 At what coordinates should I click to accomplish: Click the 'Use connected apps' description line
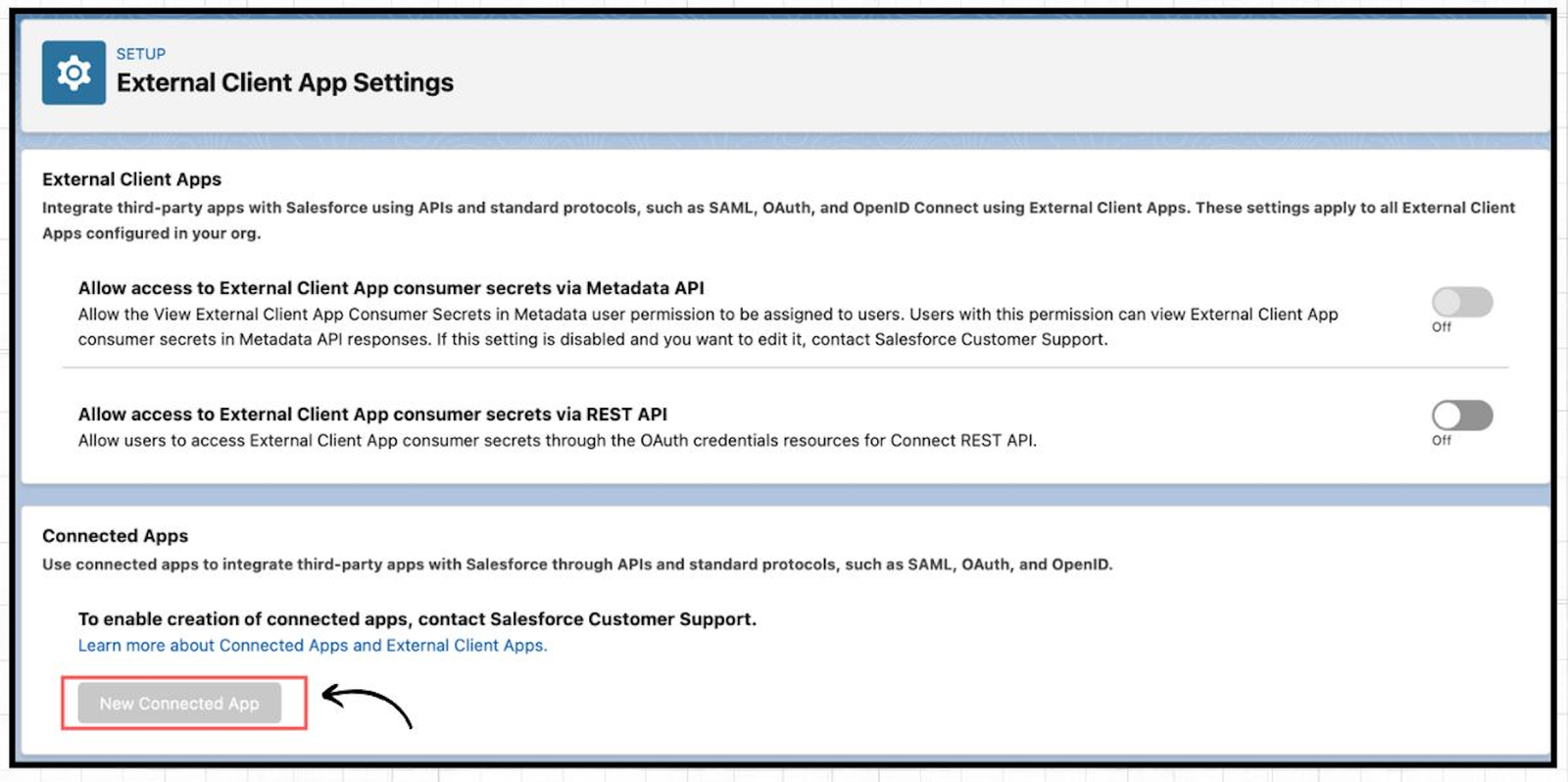(x=576, y=564)
